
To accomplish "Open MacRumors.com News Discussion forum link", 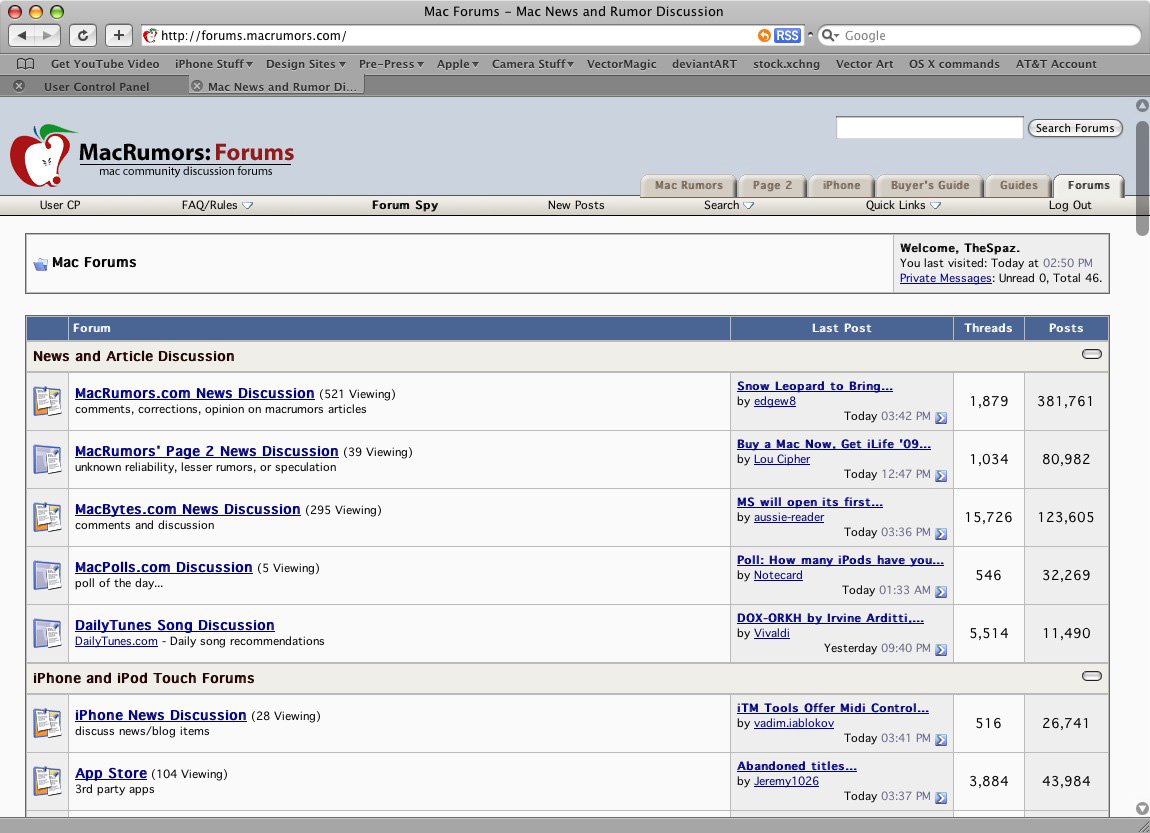I will pyautogui.click(x=194, y=393).
